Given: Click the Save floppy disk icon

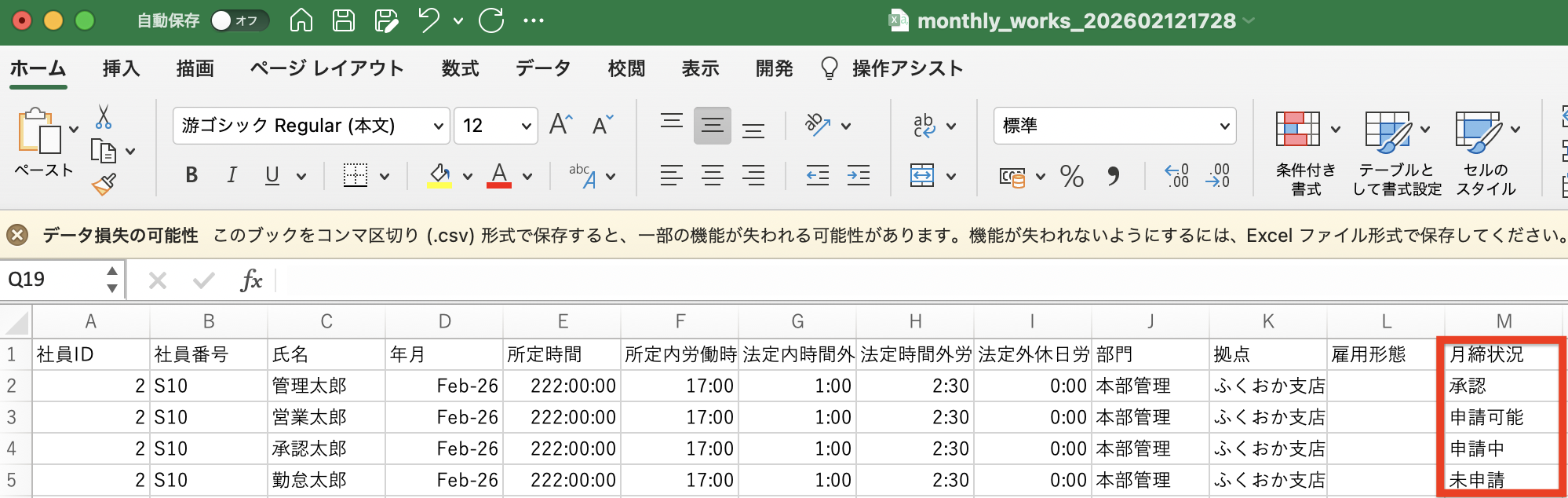Looking at the screenshot, I should (344, 20).
